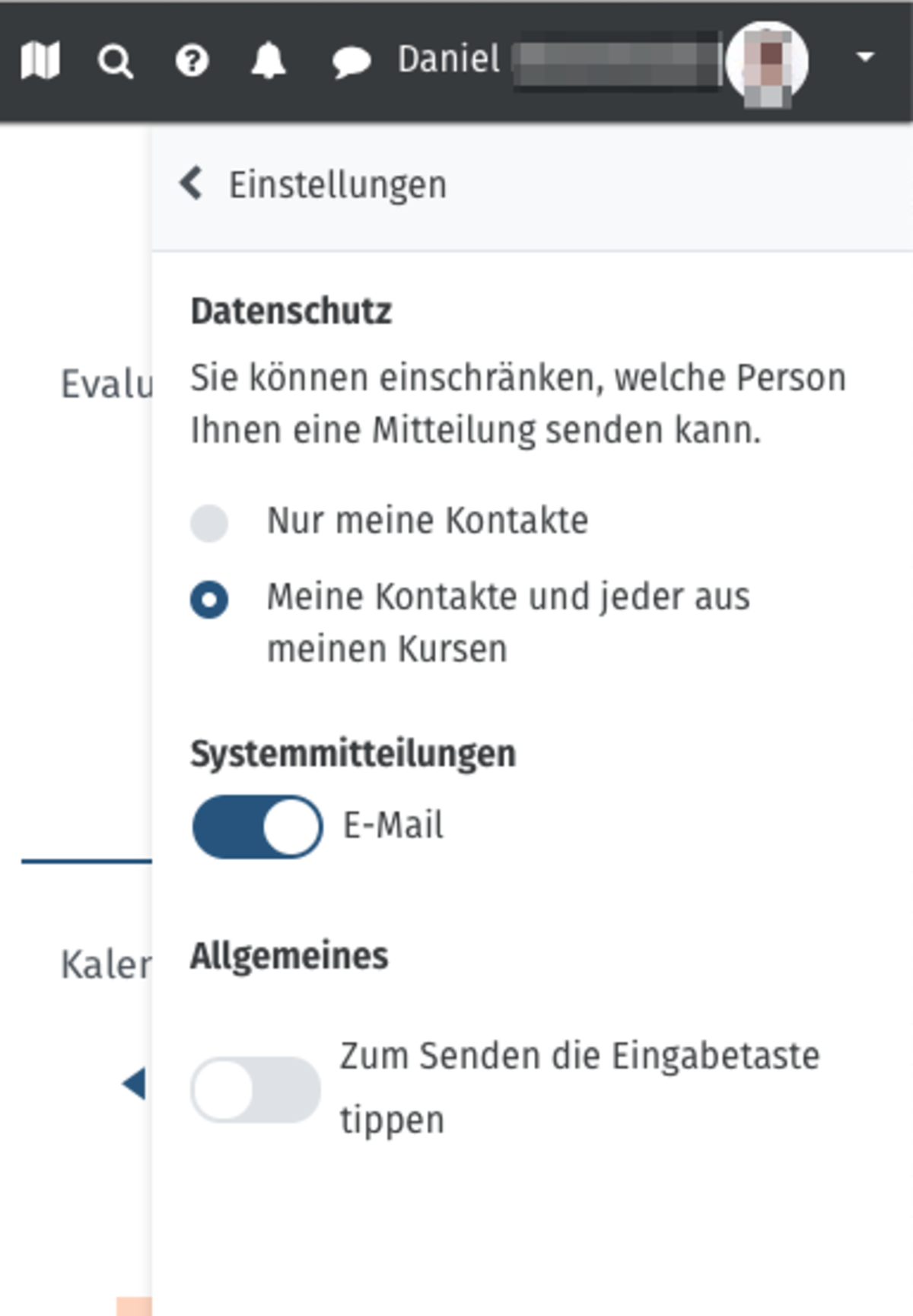Screen dimensions: 913x1316
Task: Click the user name Daniel
Action: coord(449,59)
